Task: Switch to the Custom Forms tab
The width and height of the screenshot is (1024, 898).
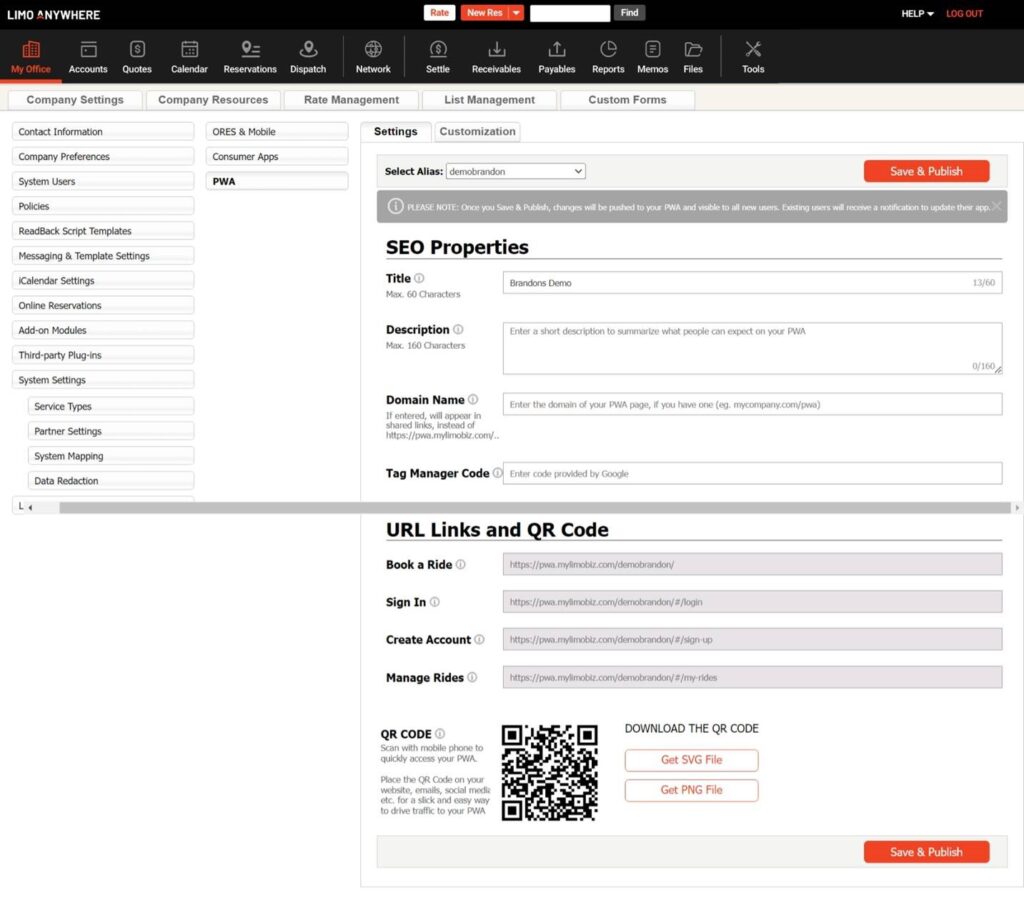Action: click(628, 100)
